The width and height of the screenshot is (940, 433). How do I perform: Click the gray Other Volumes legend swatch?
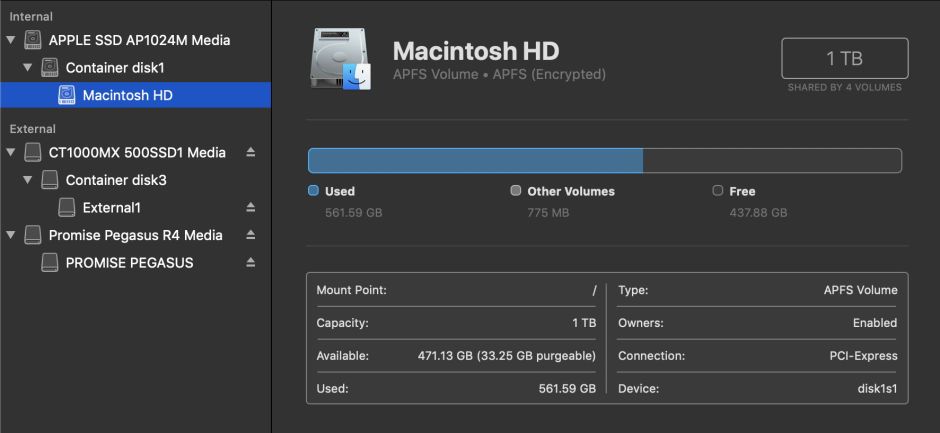[x=516, y=191]
